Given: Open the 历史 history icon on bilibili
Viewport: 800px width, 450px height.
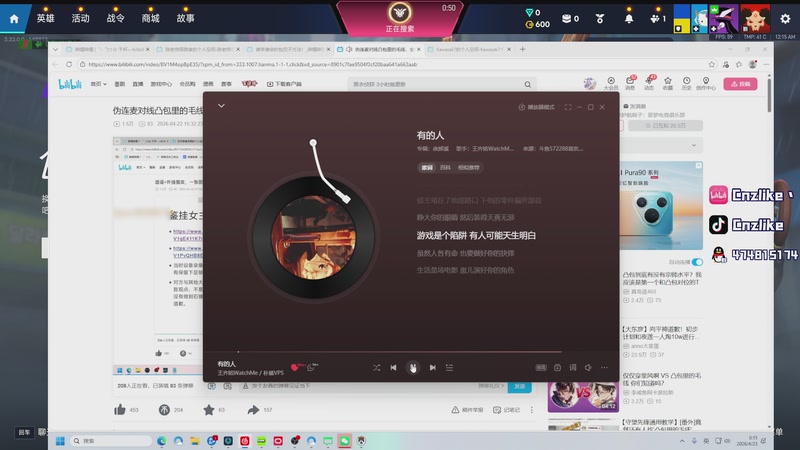Looking at the screenshot, I should pos(687,83).
